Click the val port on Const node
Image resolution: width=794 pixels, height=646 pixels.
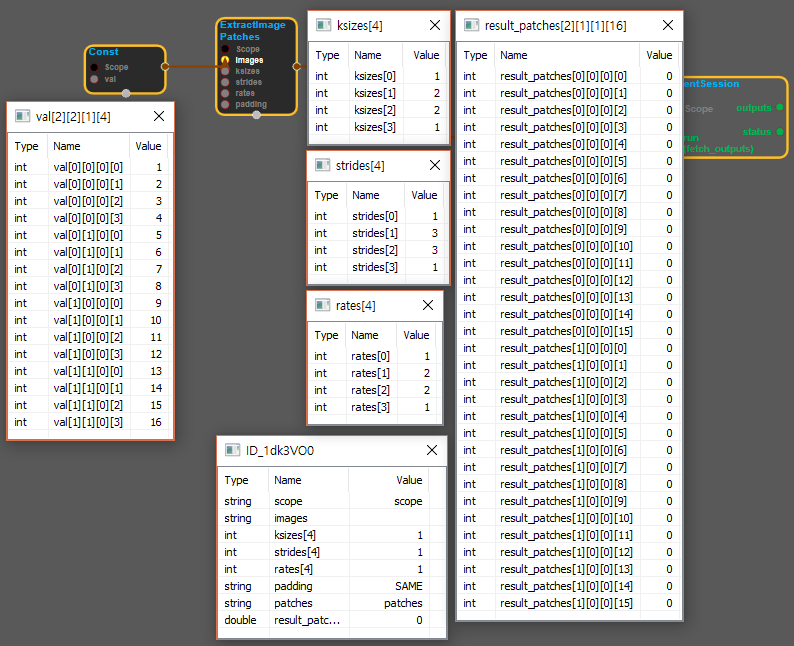click(95, 78)
